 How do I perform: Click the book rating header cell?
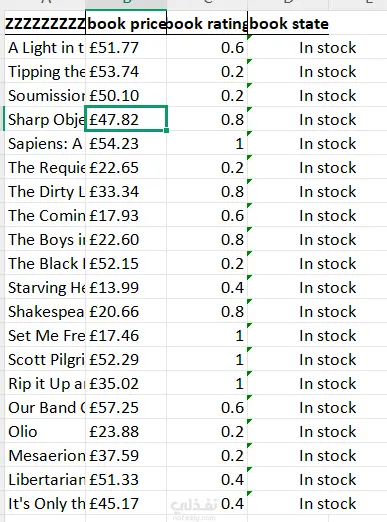pyautogui.click(x=207, y=23)
